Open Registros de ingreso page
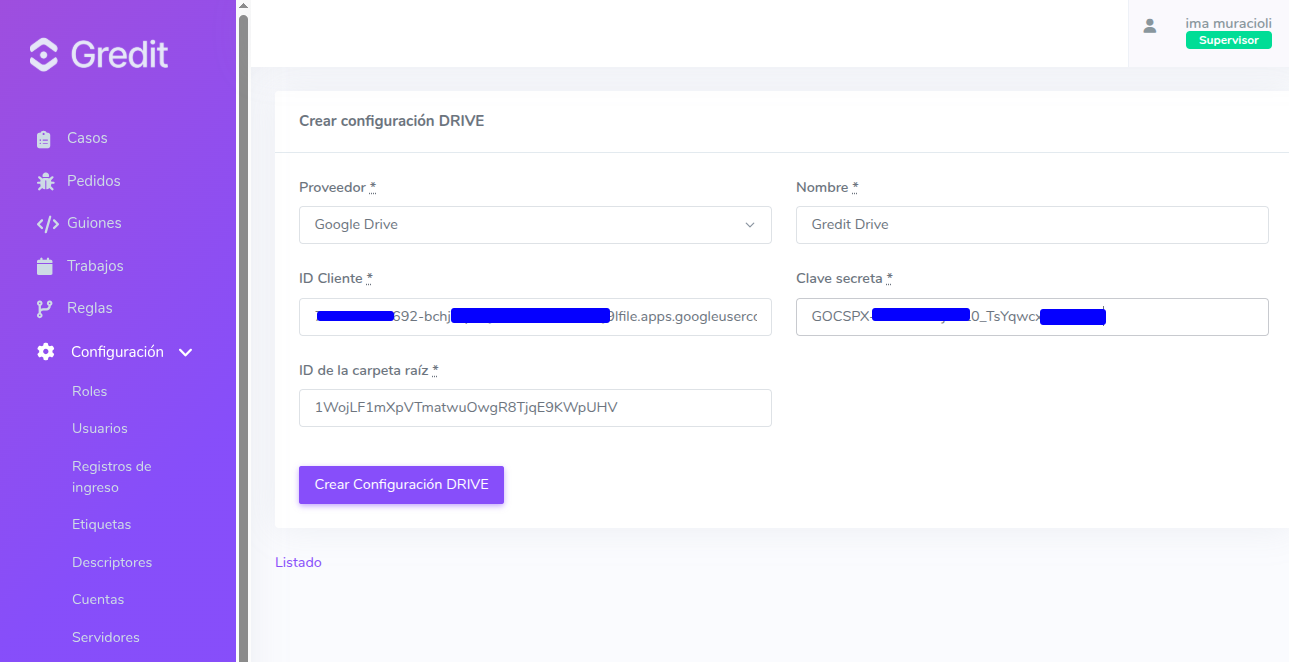1289x662 pixels. 112,477
